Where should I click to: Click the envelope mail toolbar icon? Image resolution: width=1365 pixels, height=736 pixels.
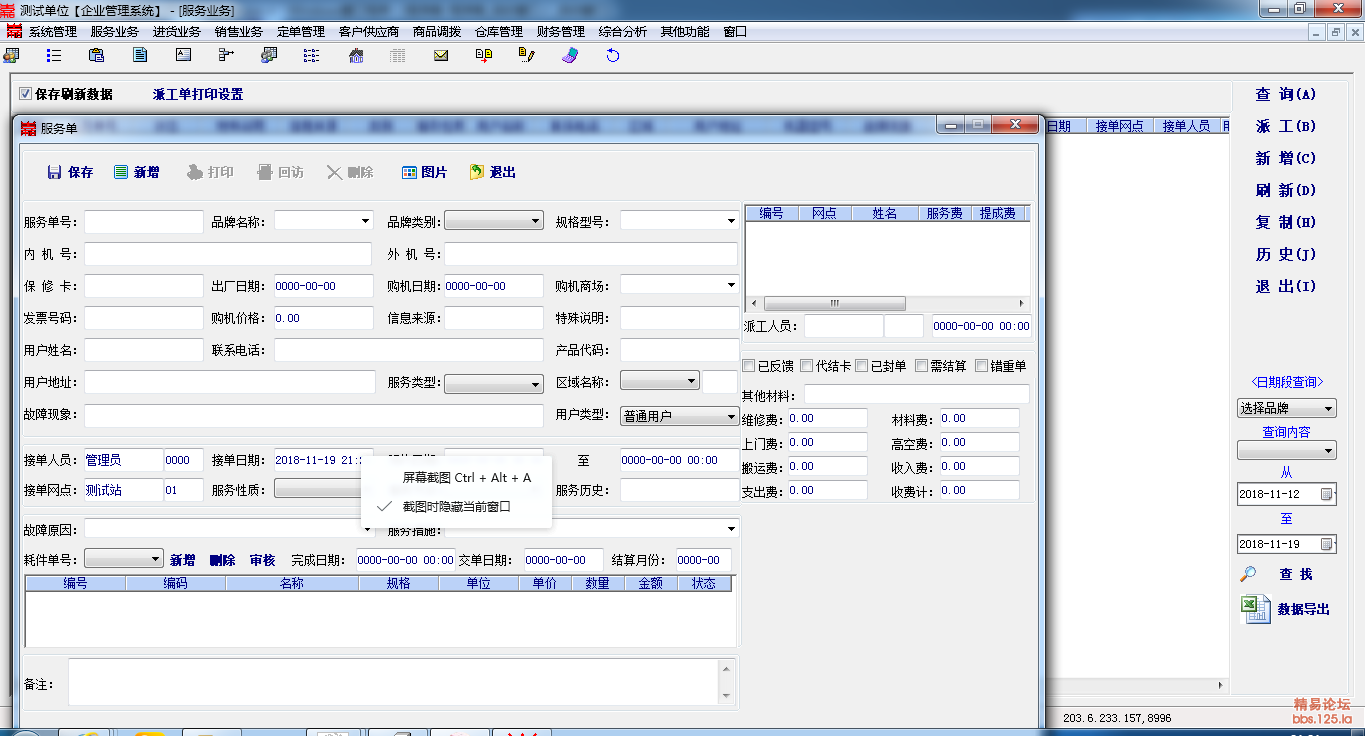pos(441,56)
